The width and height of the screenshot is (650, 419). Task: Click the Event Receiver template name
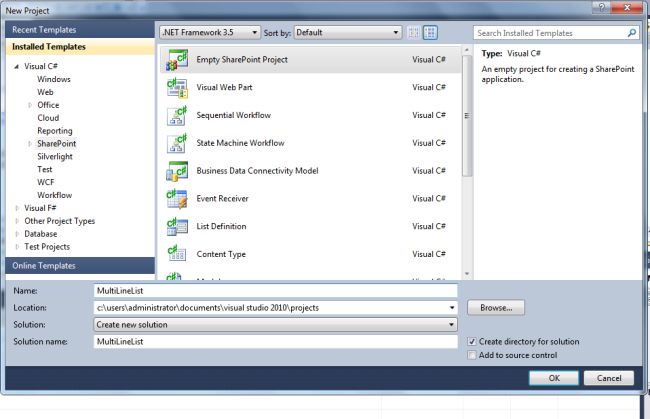[x=222, y=199]
